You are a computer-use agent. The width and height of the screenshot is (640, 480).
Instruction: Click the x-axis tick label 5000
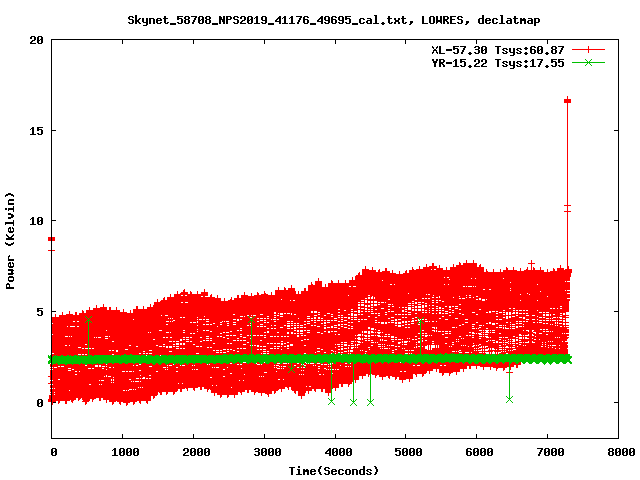pyautogui.click(x=408, y=452)
